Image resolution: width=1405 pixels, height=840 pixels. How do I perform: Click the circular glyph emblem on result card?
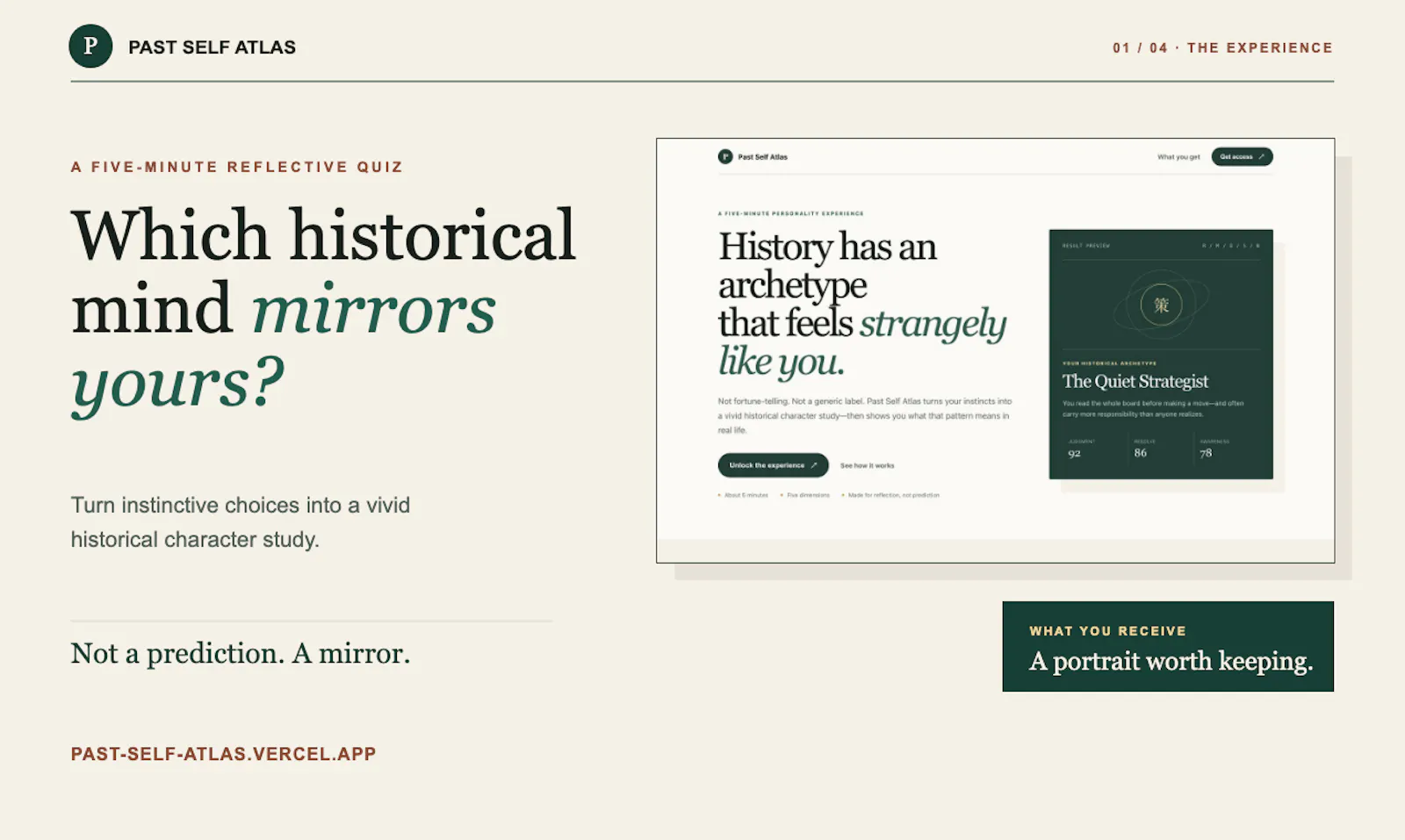click(x=1161, y=305)
